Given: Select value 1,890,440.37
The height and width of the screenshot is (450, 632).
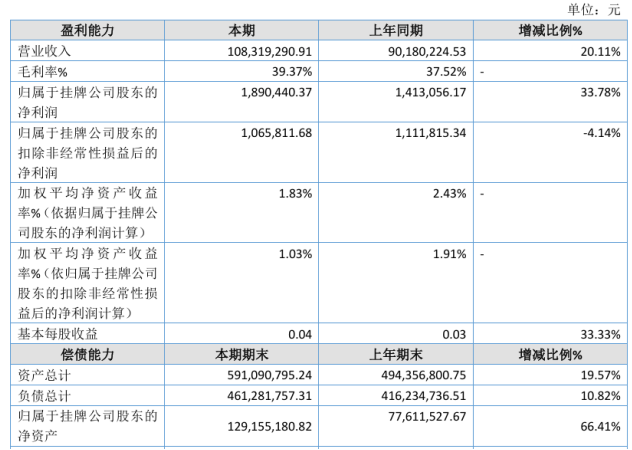Looking at the screenshot, I should 276,92.
